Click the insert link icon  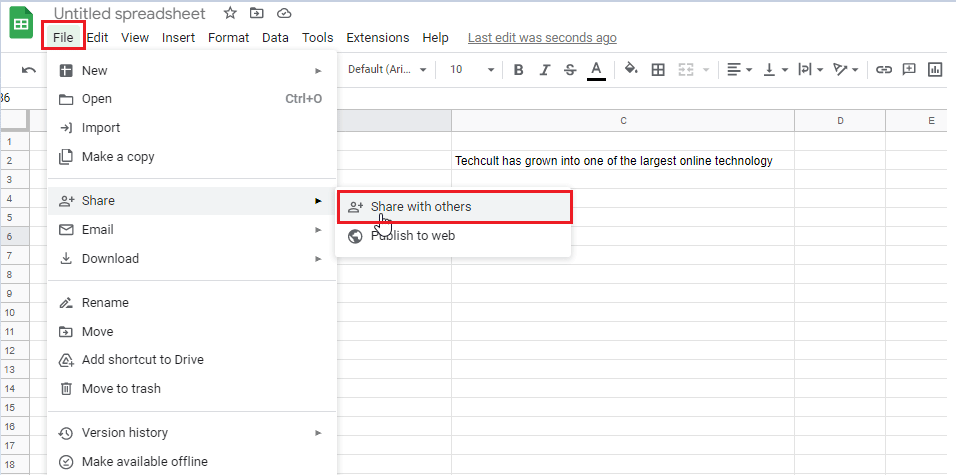(883, 70)
